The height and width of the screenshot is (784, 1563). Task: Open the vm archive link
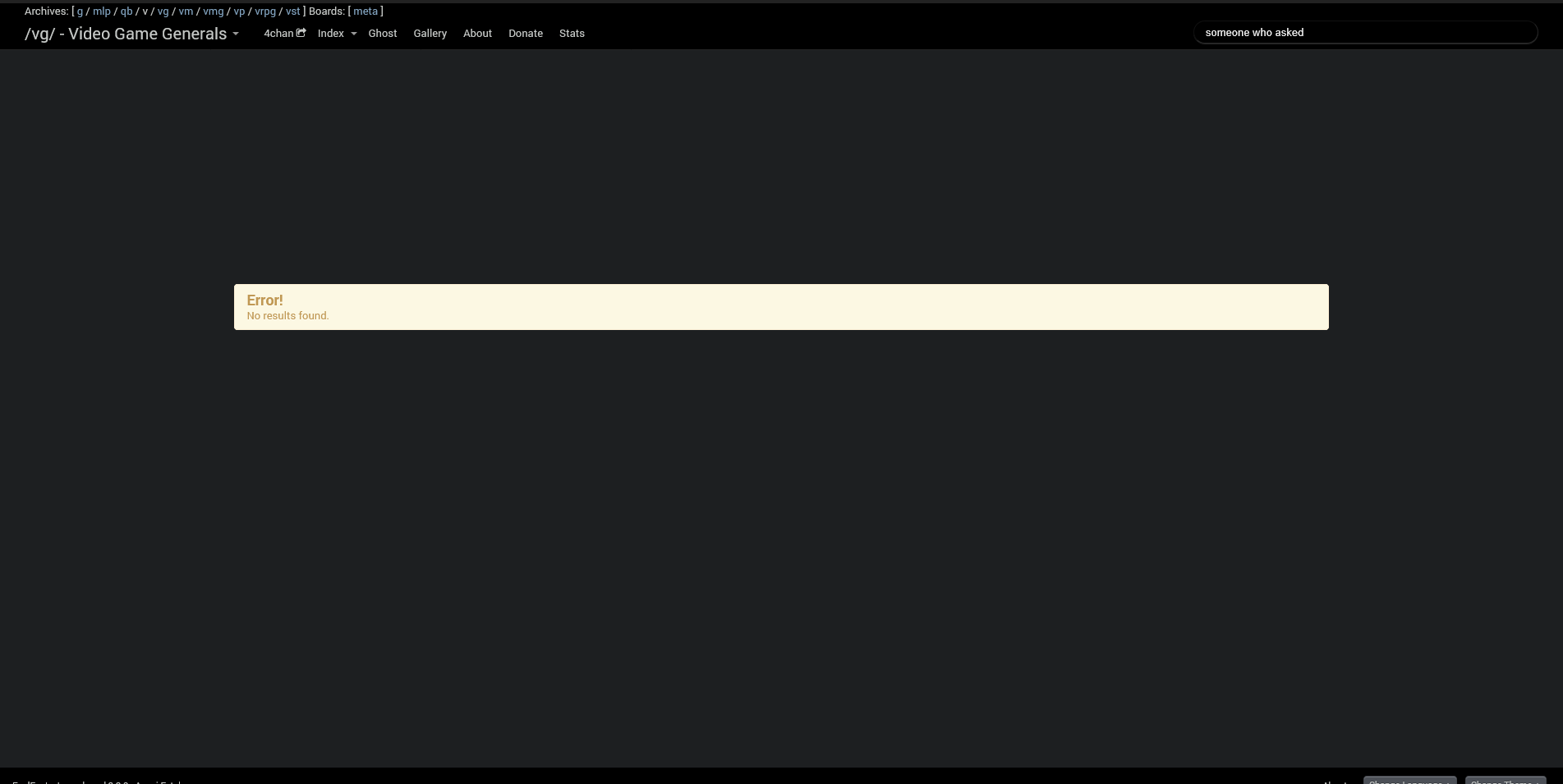coord(186,11)
